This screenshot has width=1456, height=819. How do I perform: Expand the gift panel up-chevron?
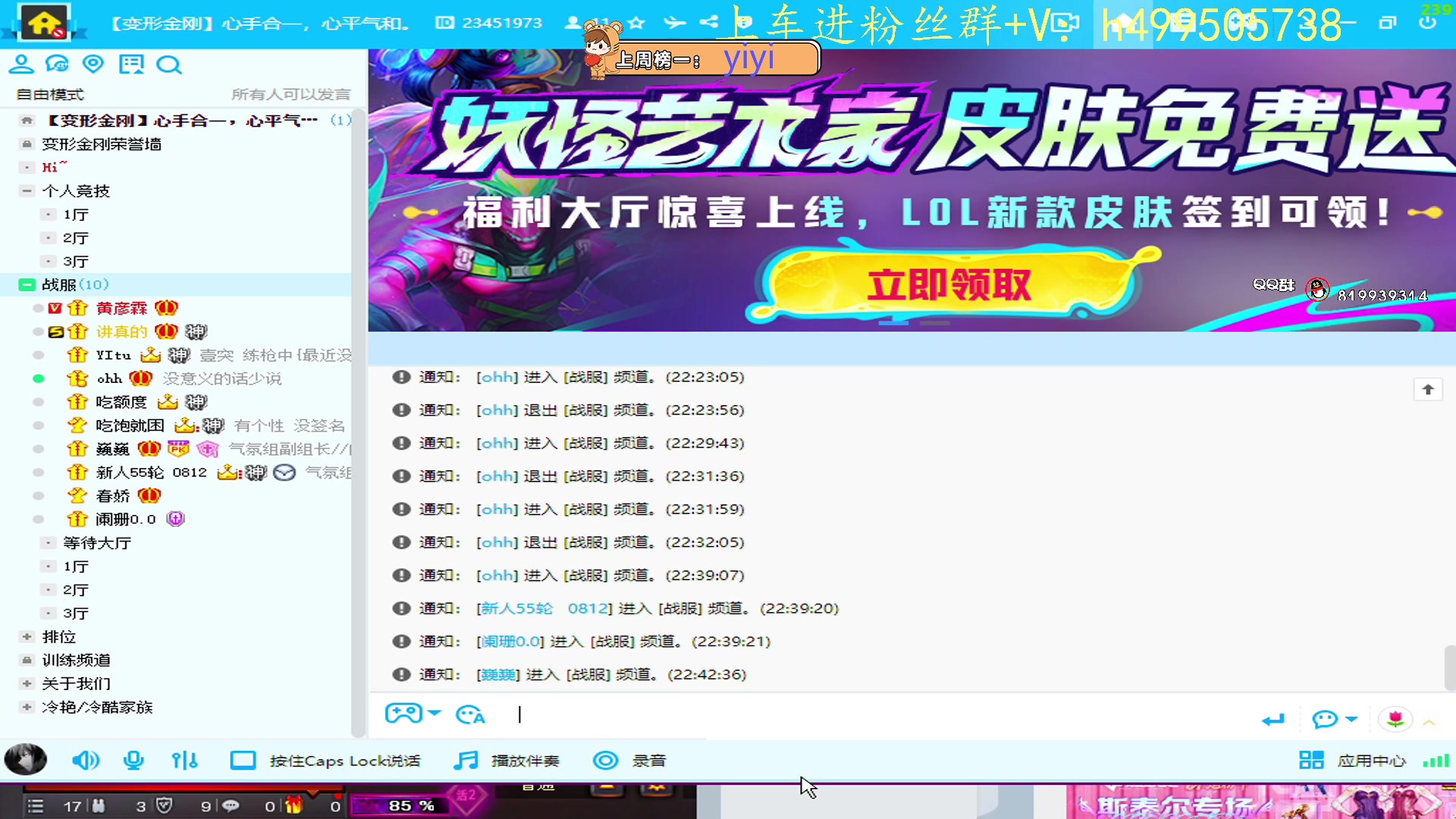click(1429, 723)
